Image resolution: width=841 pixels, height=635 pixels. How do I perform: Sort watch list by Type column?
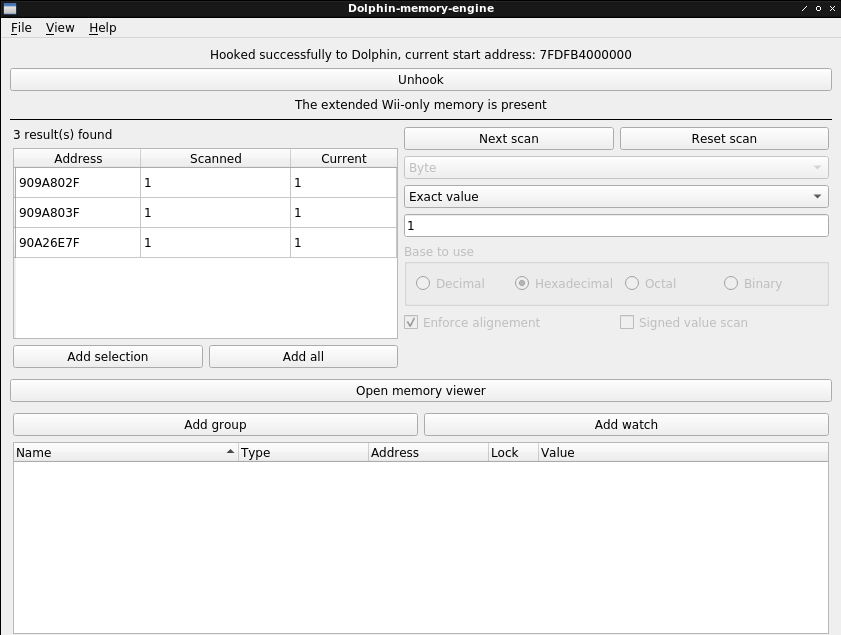pos(304,453)
